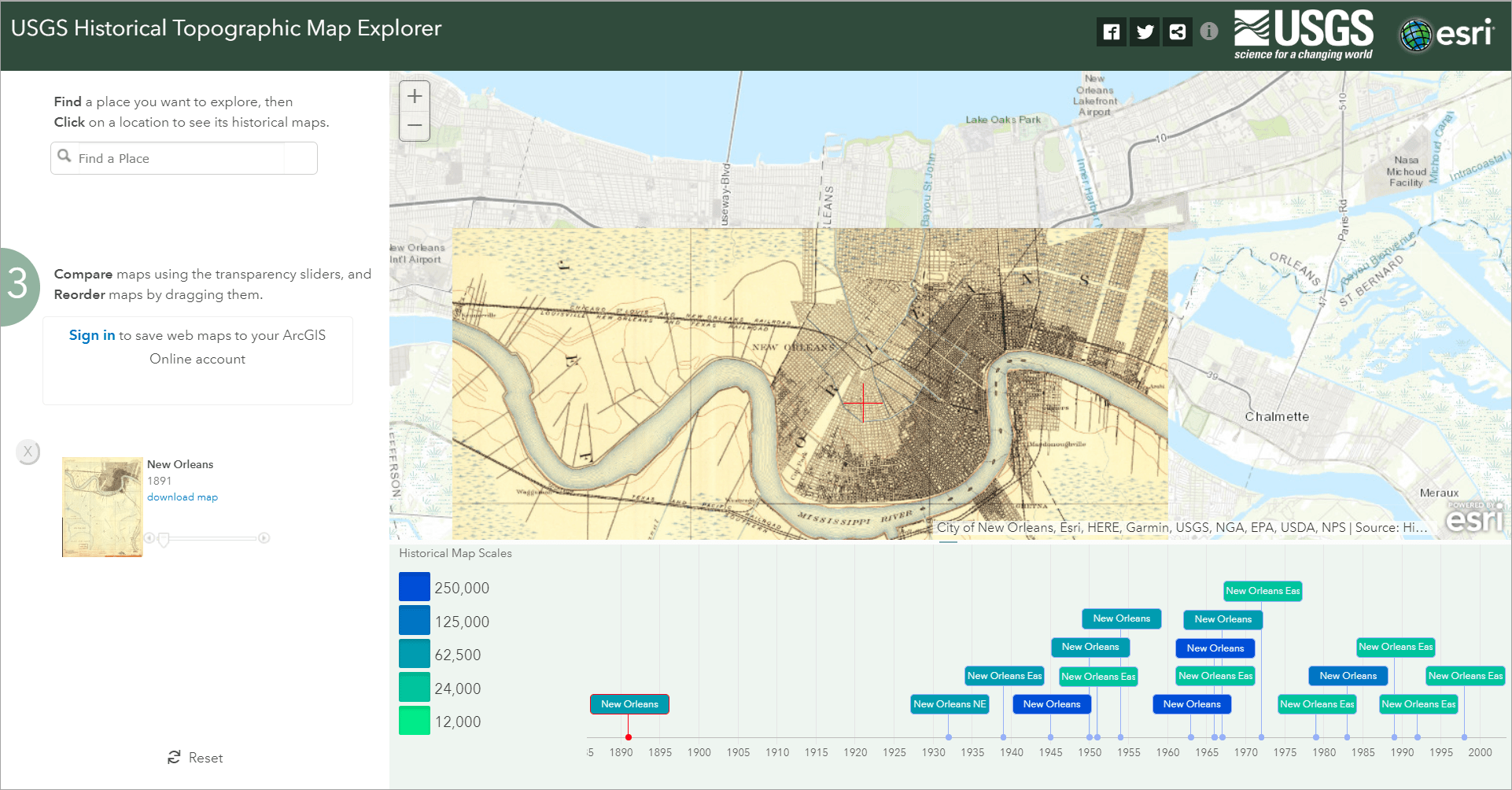
Task: Share the map to Facebook
Action: (x=1111, y=31)
